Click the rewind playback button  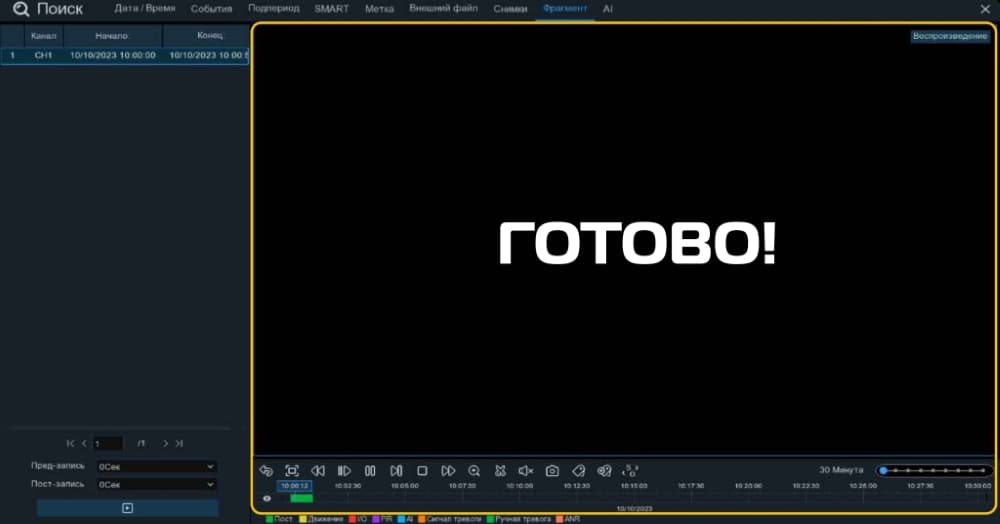[318, 470]
